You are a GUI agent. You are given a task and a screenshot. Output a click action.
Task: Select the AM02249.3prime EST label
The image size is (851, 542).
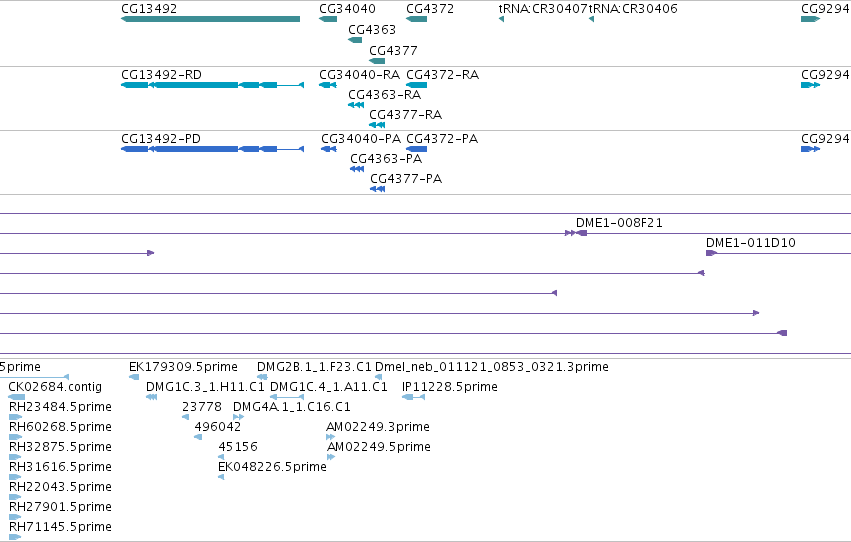pyautogui.click(x=378, y=428)
